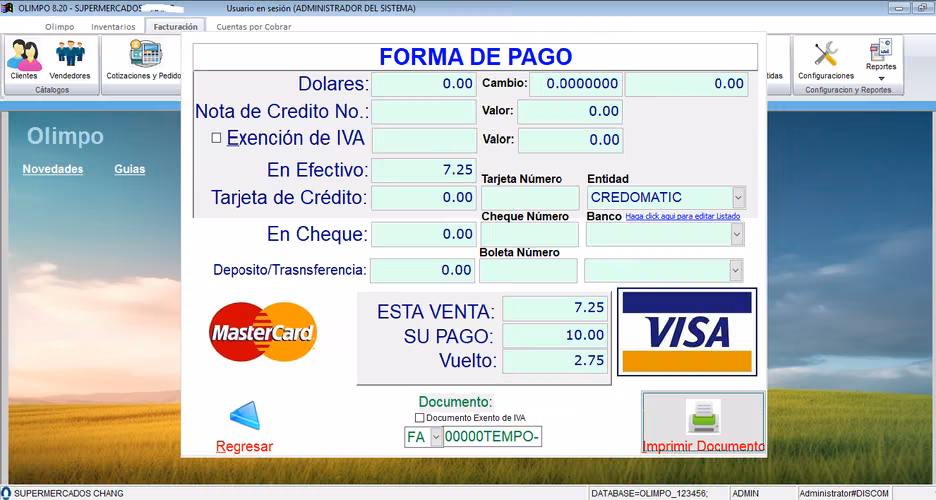Click the MasterCard logo
This screenshot has height=500, width=936.
pyautogui.click(x=263, y=332)
